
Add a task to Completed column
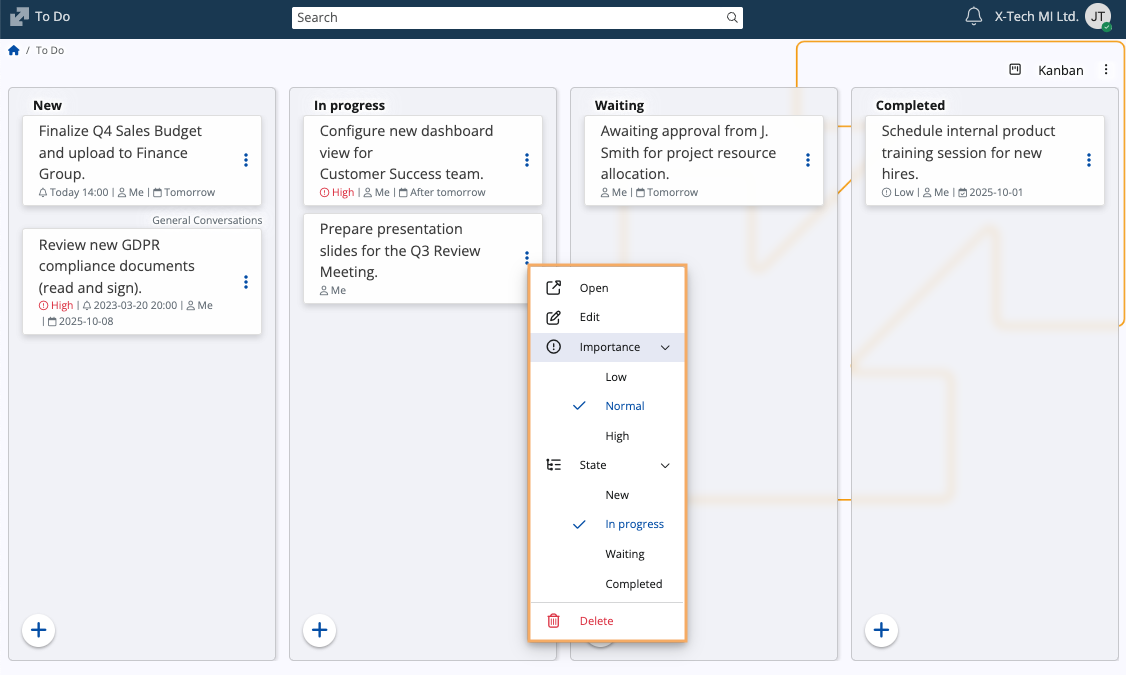click(x=881, y=630)
